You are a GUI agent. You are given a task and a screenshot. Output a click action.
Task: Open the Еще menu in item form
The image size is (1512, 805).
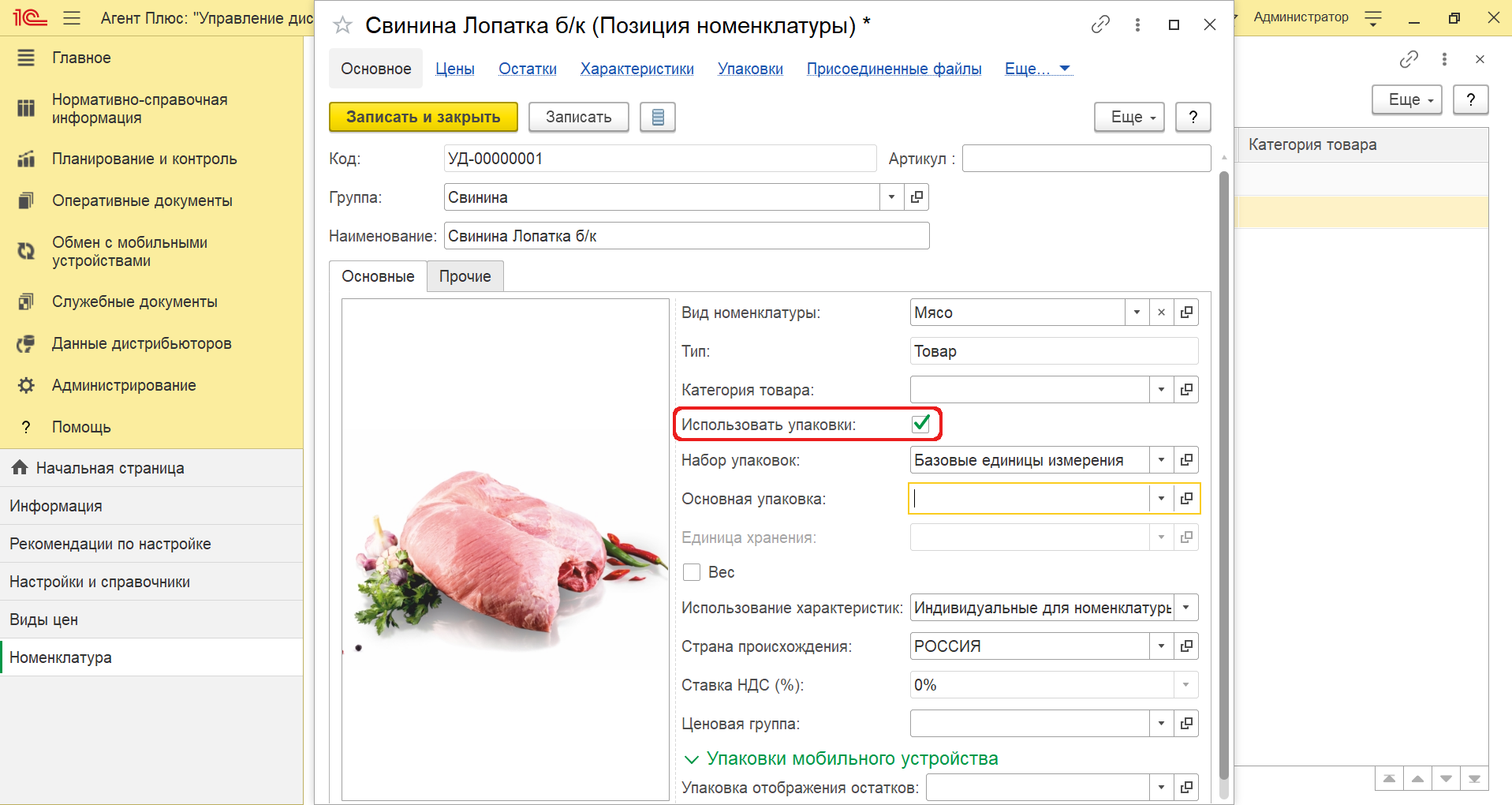pos(1129,117)
